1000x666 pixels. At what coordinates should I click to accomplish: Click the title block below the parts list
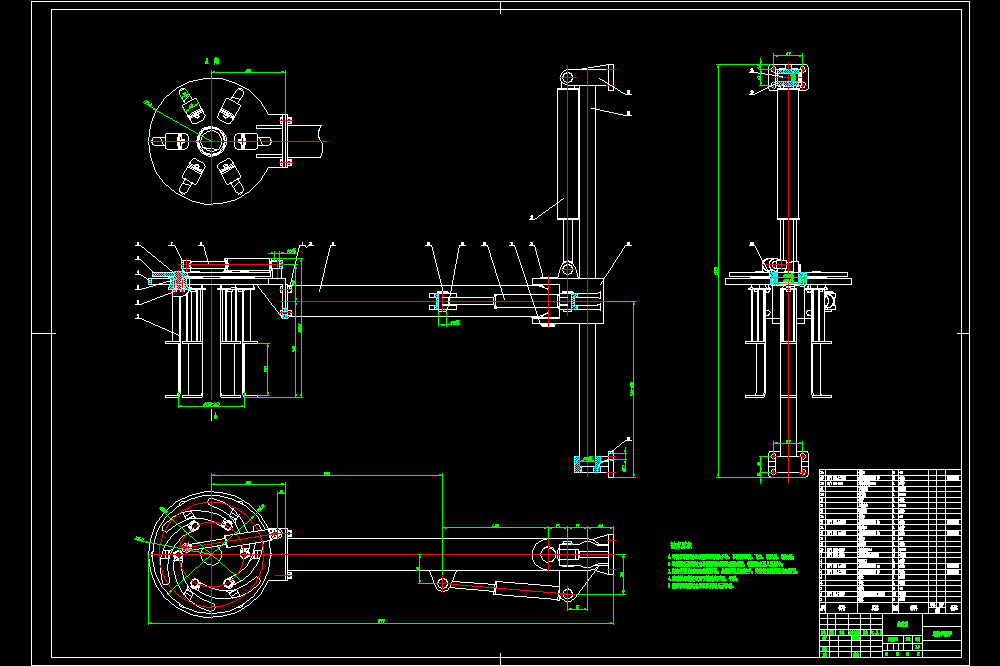click(x=890, y=635)
